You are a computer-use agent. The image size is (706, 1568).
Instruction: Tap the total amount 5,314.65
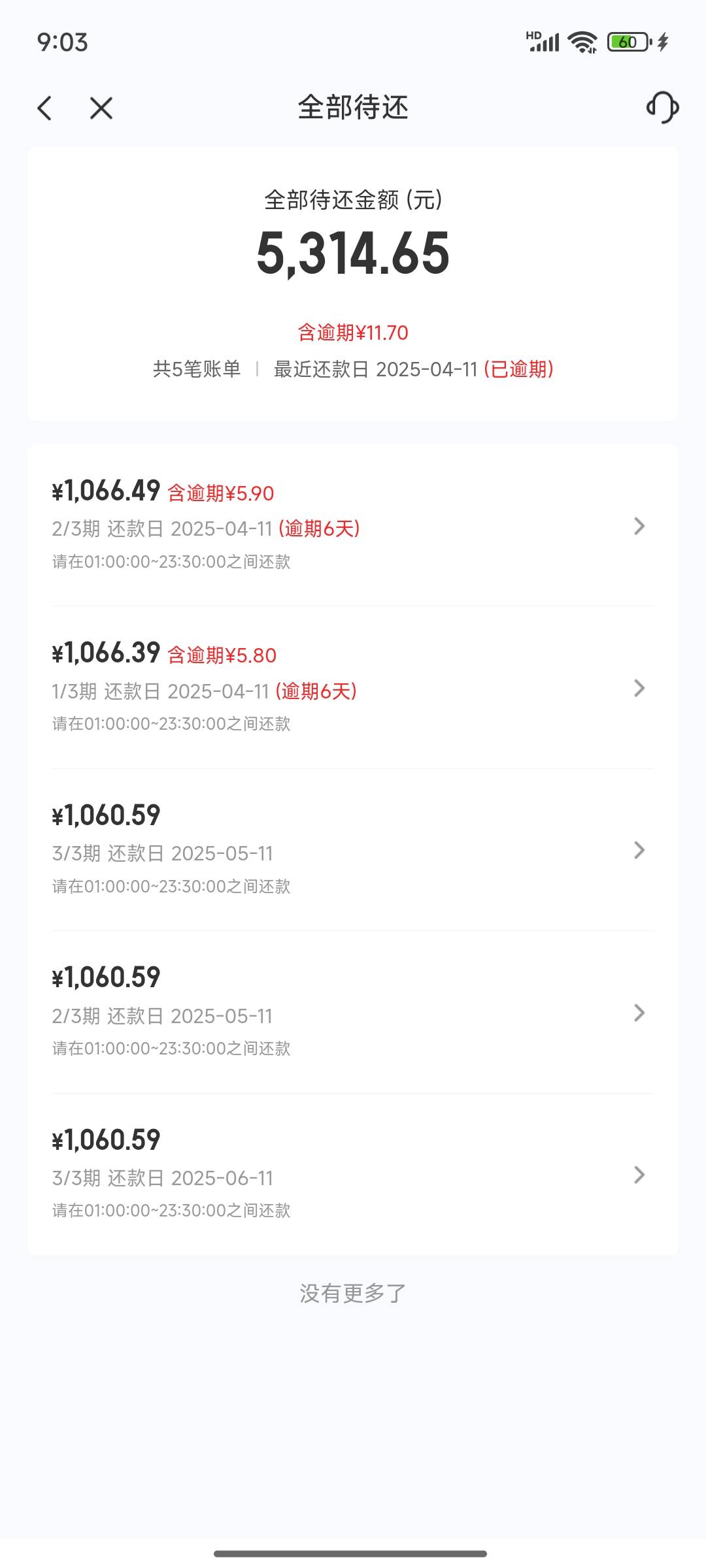point(353,253)
